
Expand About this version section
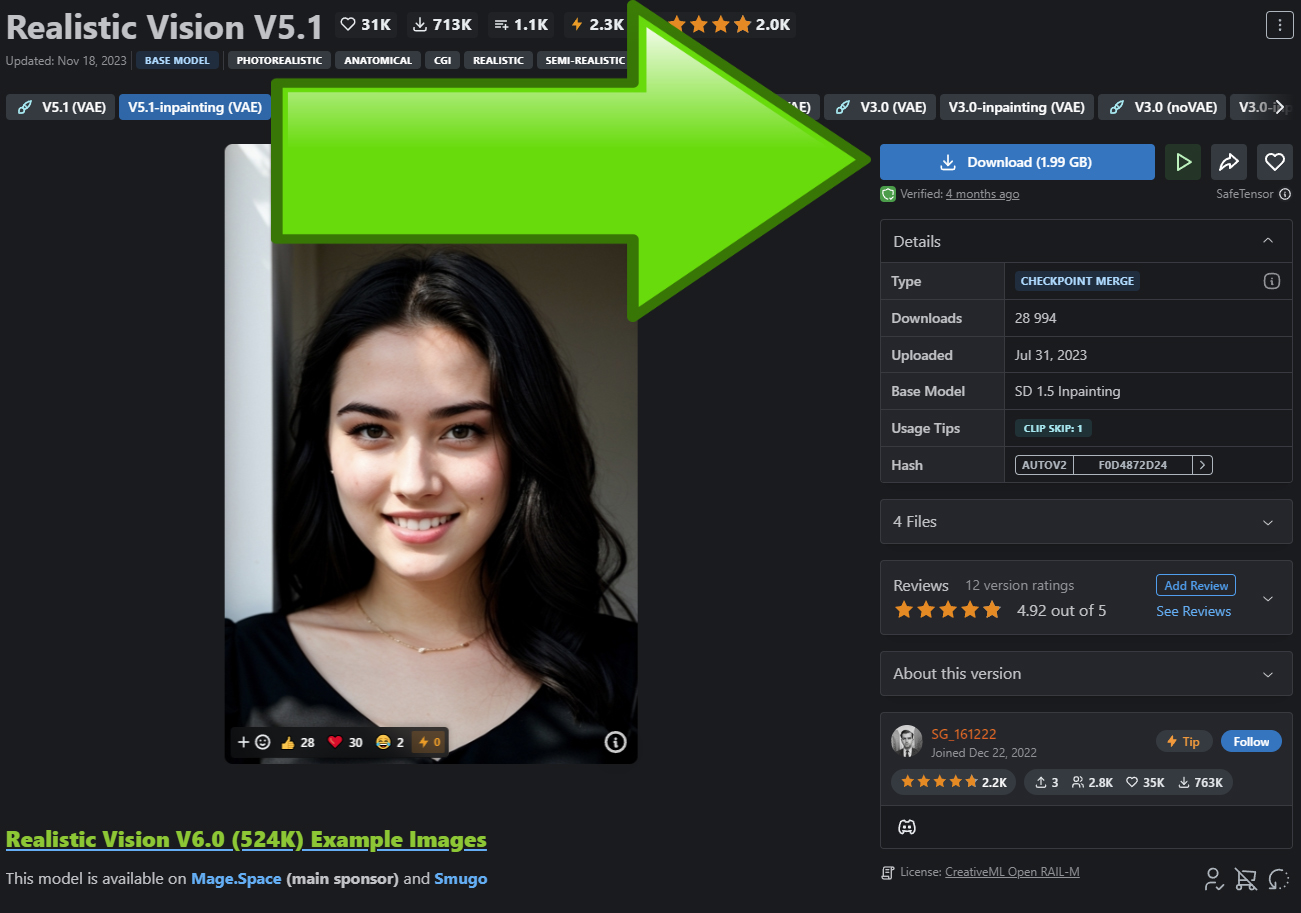pos(1079,674)
